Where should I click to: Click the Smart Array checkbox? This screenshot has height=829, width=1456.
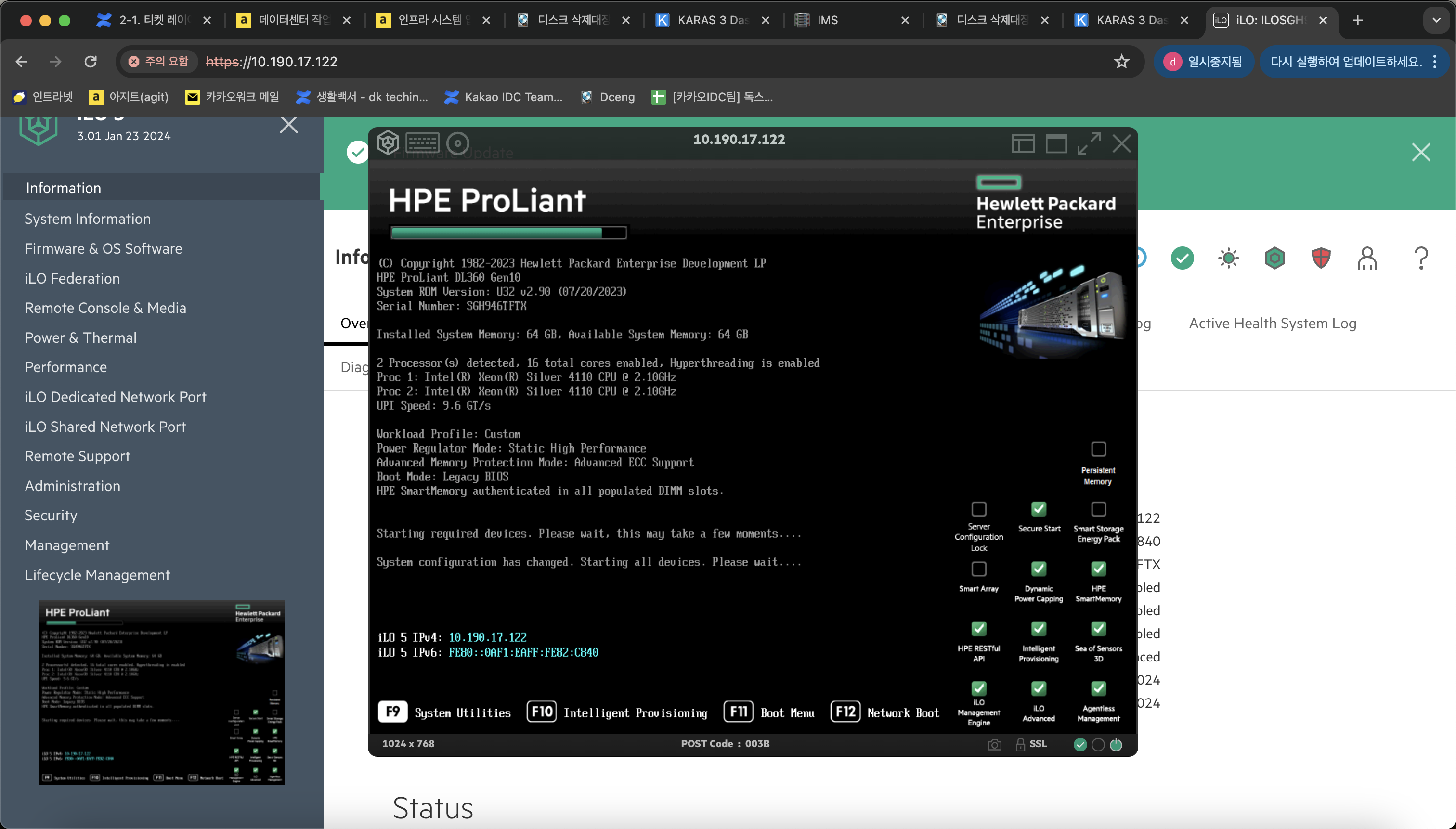tap(979, 569)
